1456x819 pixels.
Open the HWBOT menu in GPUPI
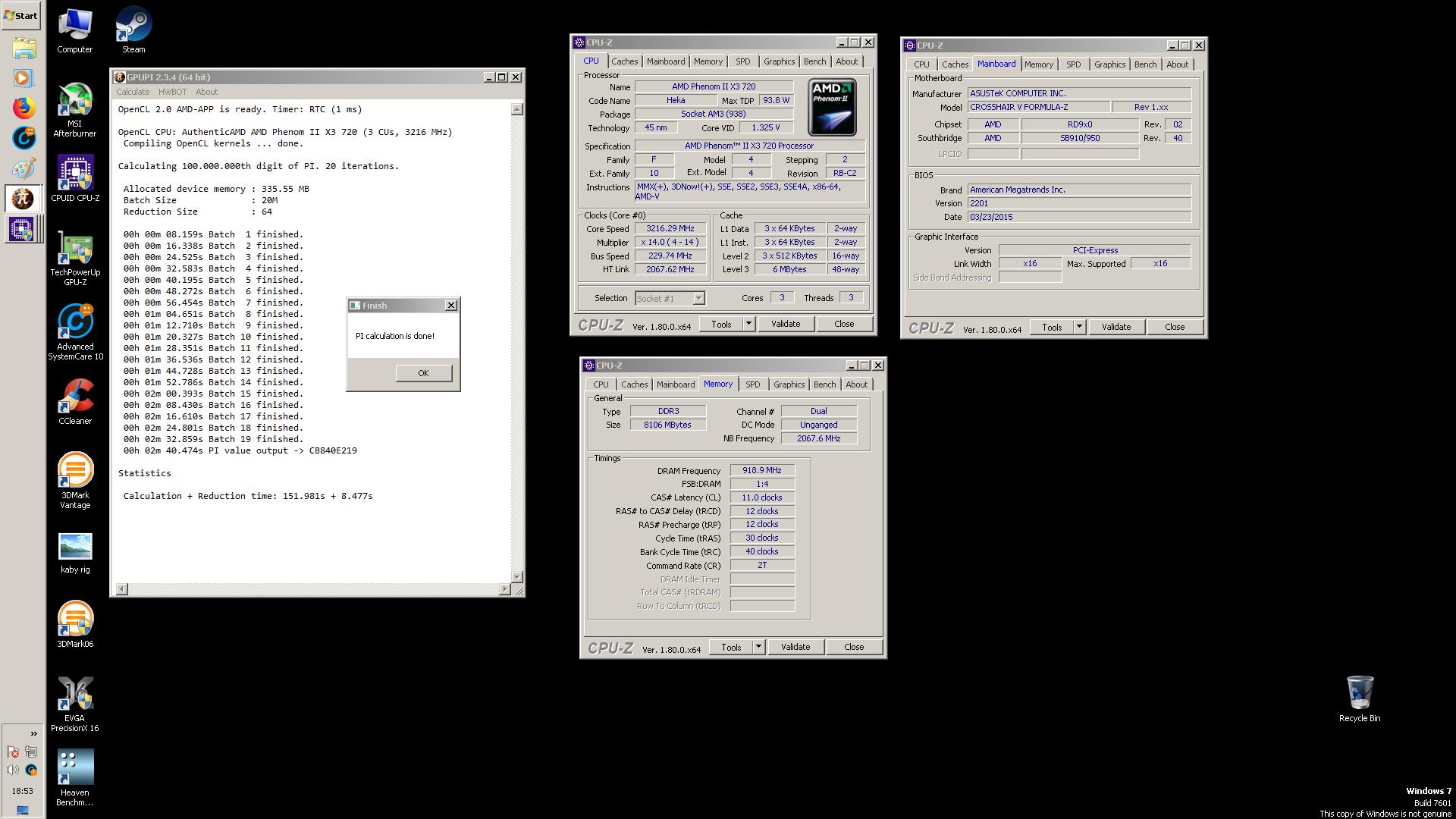pyautogui.click(x=172, y=92)
